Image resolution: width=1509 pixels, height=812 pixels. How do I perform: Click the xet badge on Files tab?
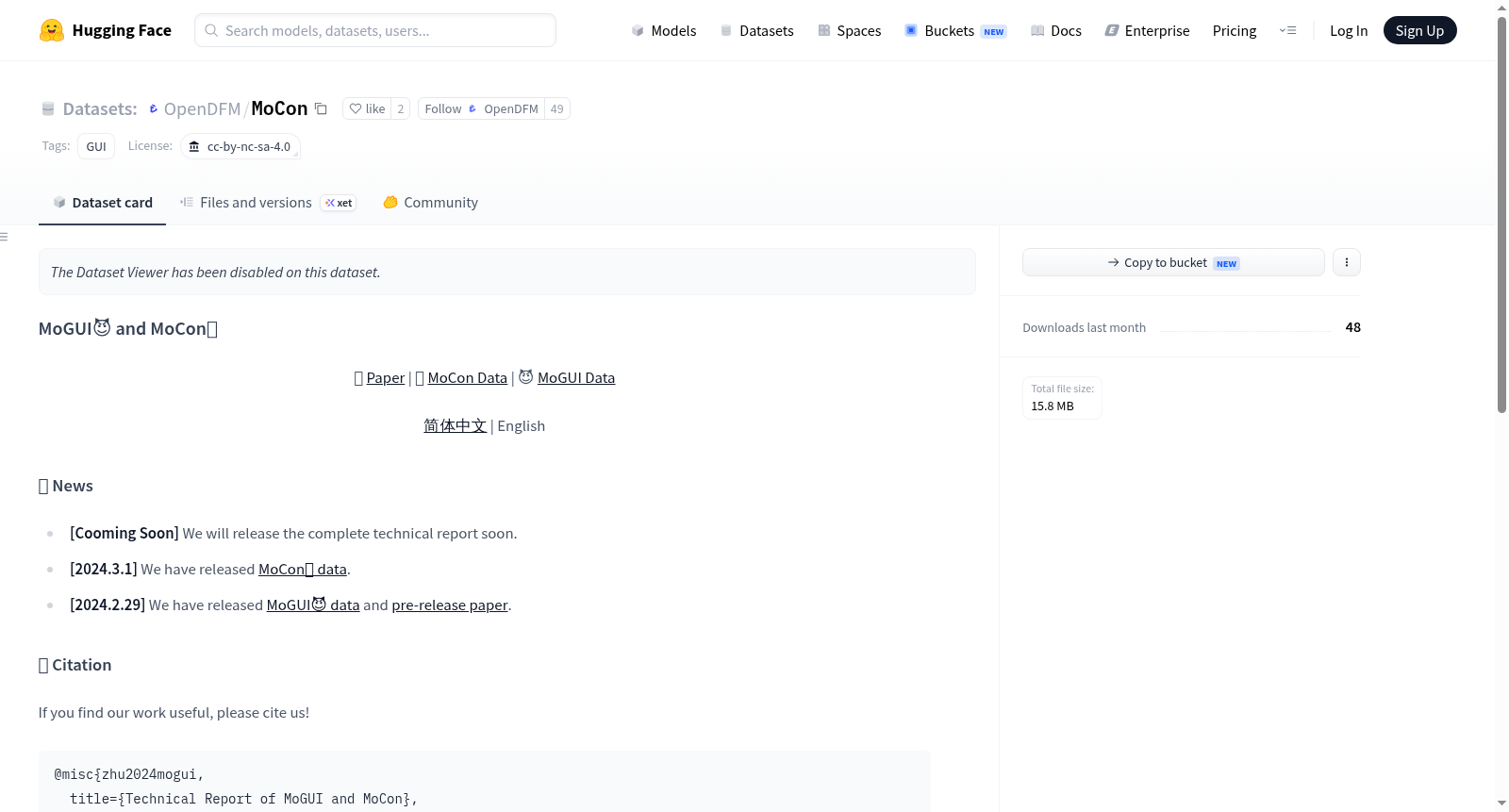tap(339, 203)
